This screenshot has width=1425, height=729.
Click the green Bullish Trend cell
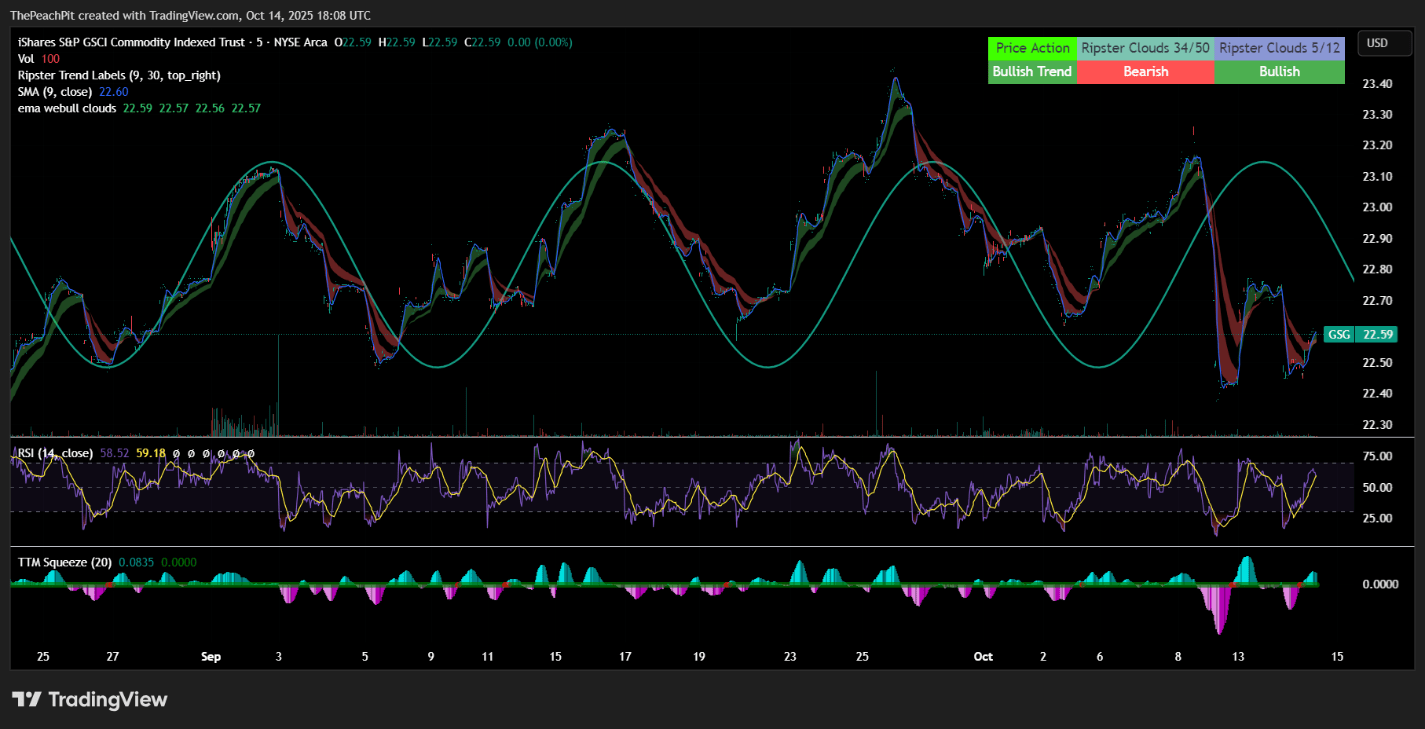point(1032,72)
